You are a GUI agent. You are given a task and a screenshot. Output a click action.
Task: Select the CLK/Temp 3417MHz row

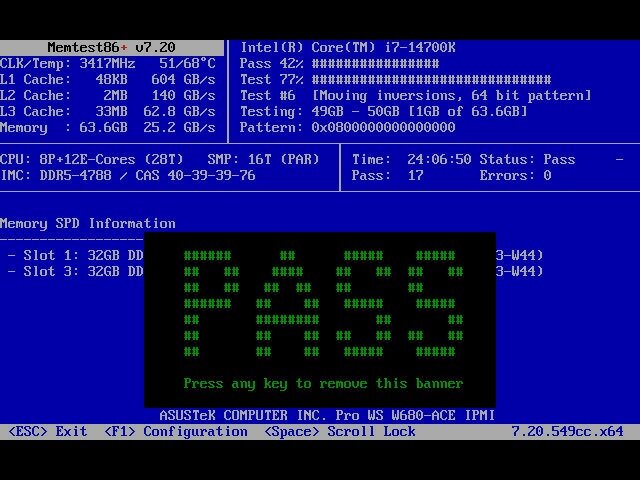click(108, 63)
